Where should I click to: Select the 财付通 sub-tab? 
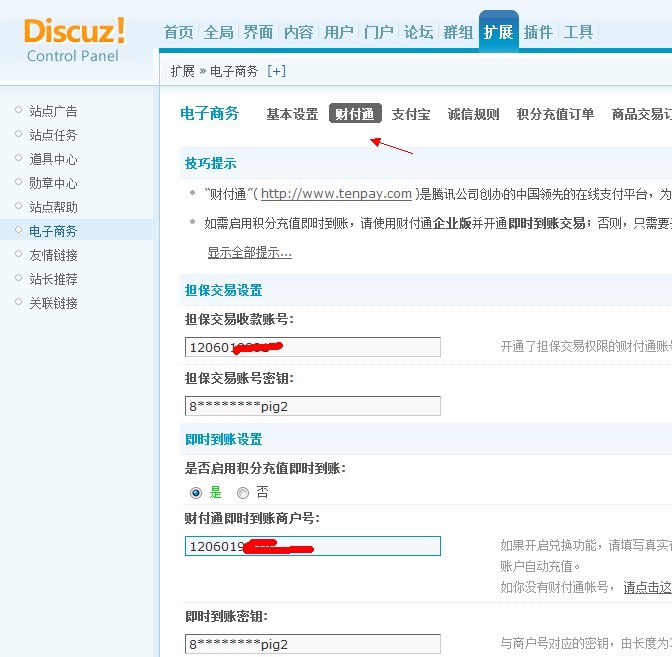point(355,114)
